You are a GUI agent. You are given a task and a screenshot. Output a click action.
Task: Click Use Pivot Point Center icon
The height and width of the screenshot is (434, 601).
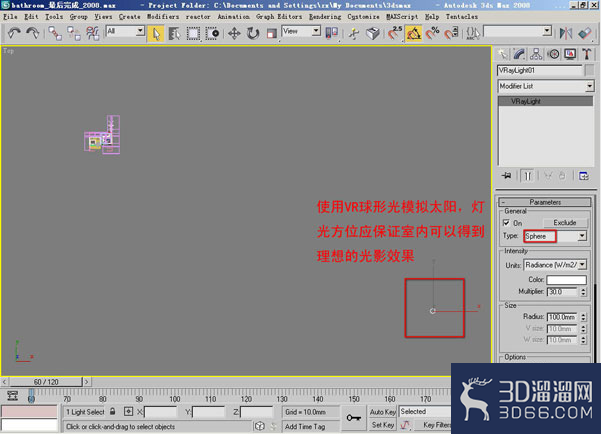[332, 33]
